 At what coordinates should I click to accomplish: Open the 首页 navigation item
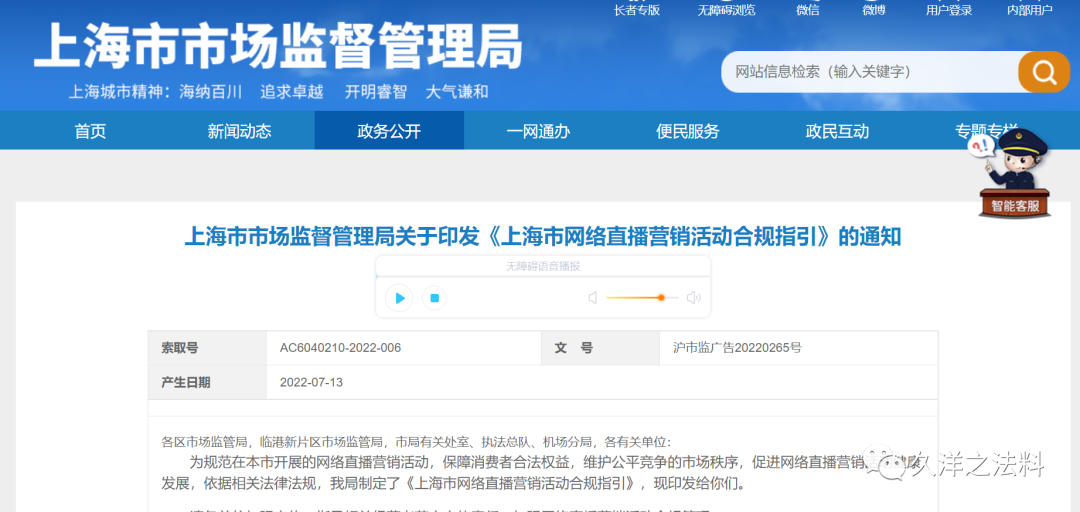(x=90, y=131)
